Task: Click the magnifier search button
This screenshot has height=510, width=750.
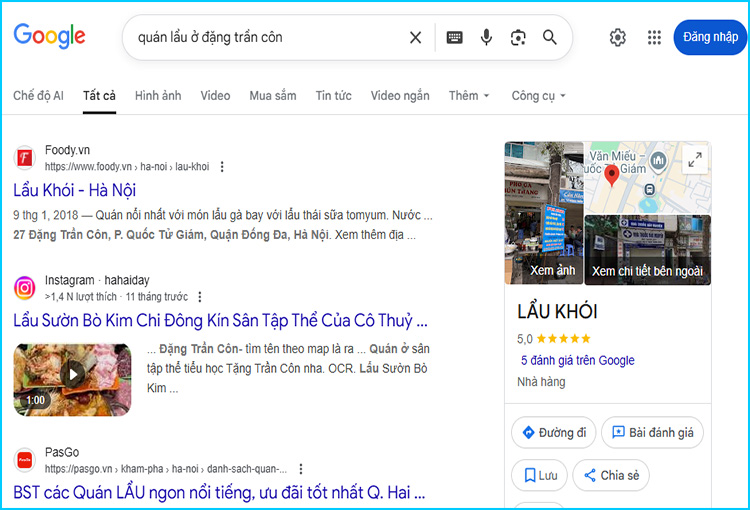Action: tap(550, 37)
